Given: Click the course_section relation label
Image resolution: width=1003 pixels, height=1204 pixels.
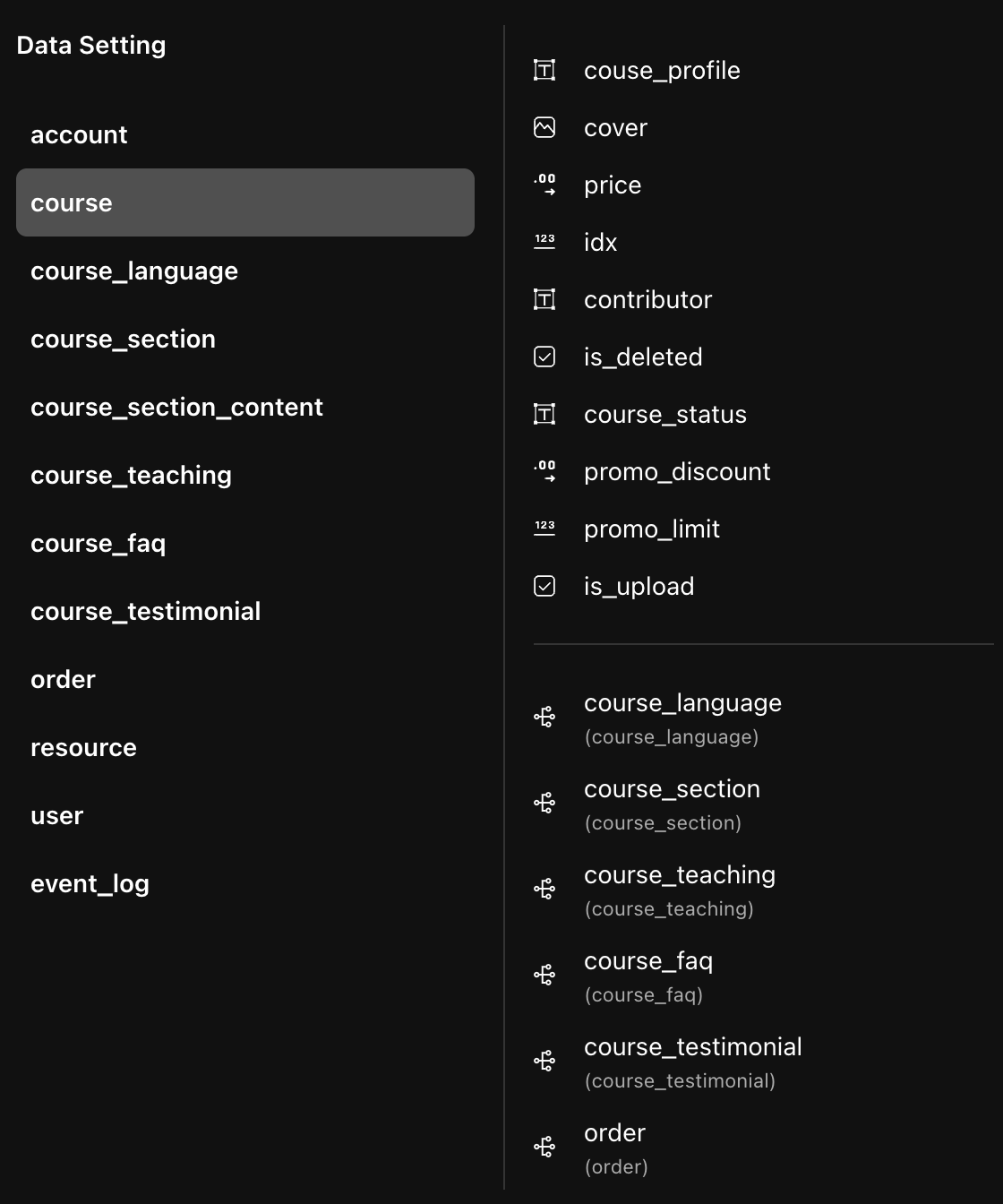Looking at the screenshot, I should click(672, 789).
